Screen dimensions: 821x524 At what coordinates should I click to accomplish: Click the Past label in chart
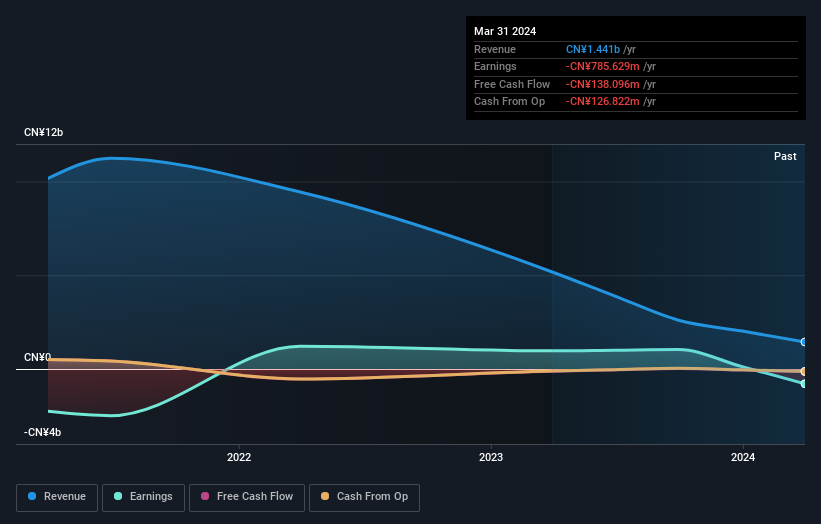click(785, 156)
